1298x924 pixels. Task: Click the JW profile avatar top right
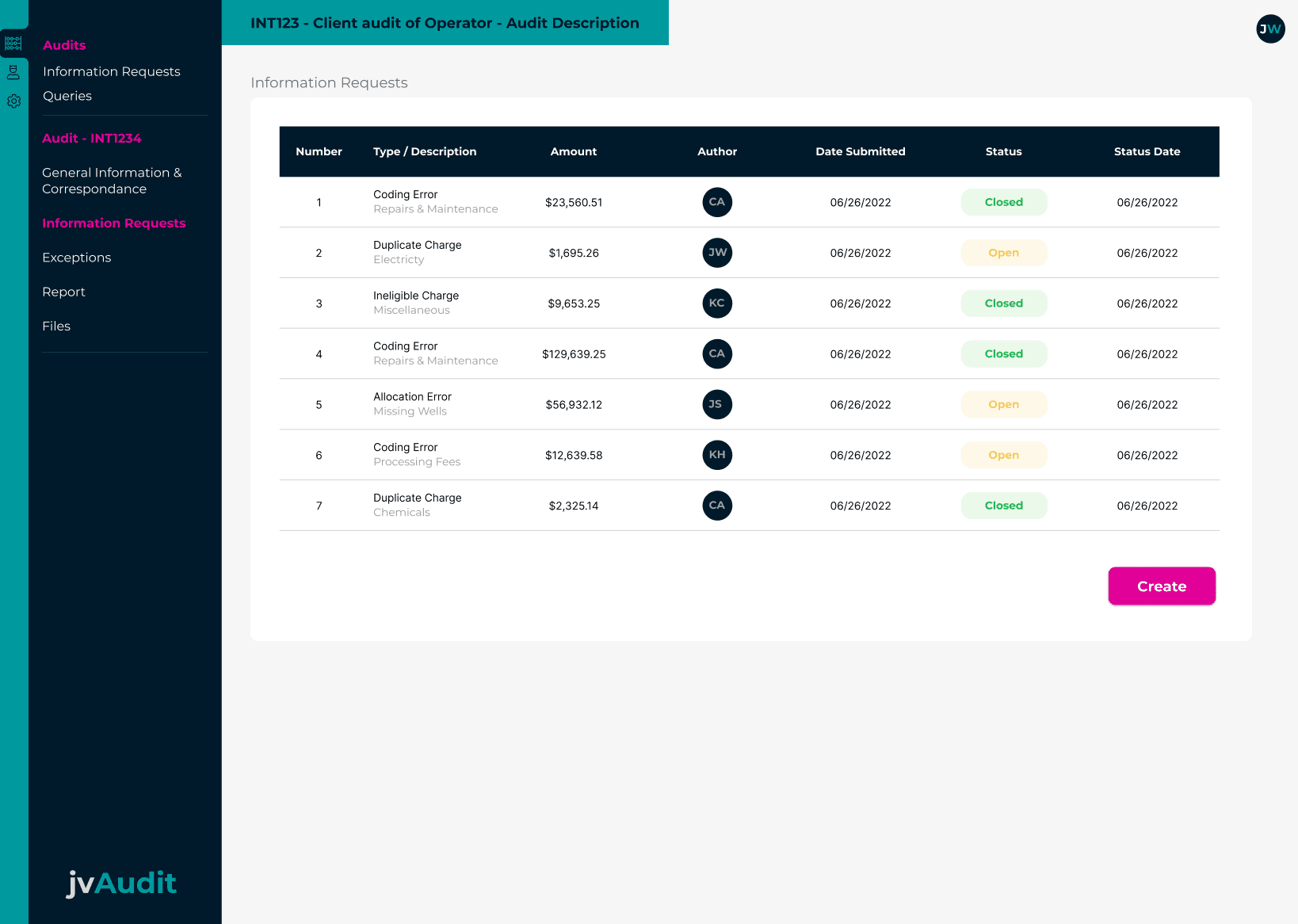coord(1270,29)
